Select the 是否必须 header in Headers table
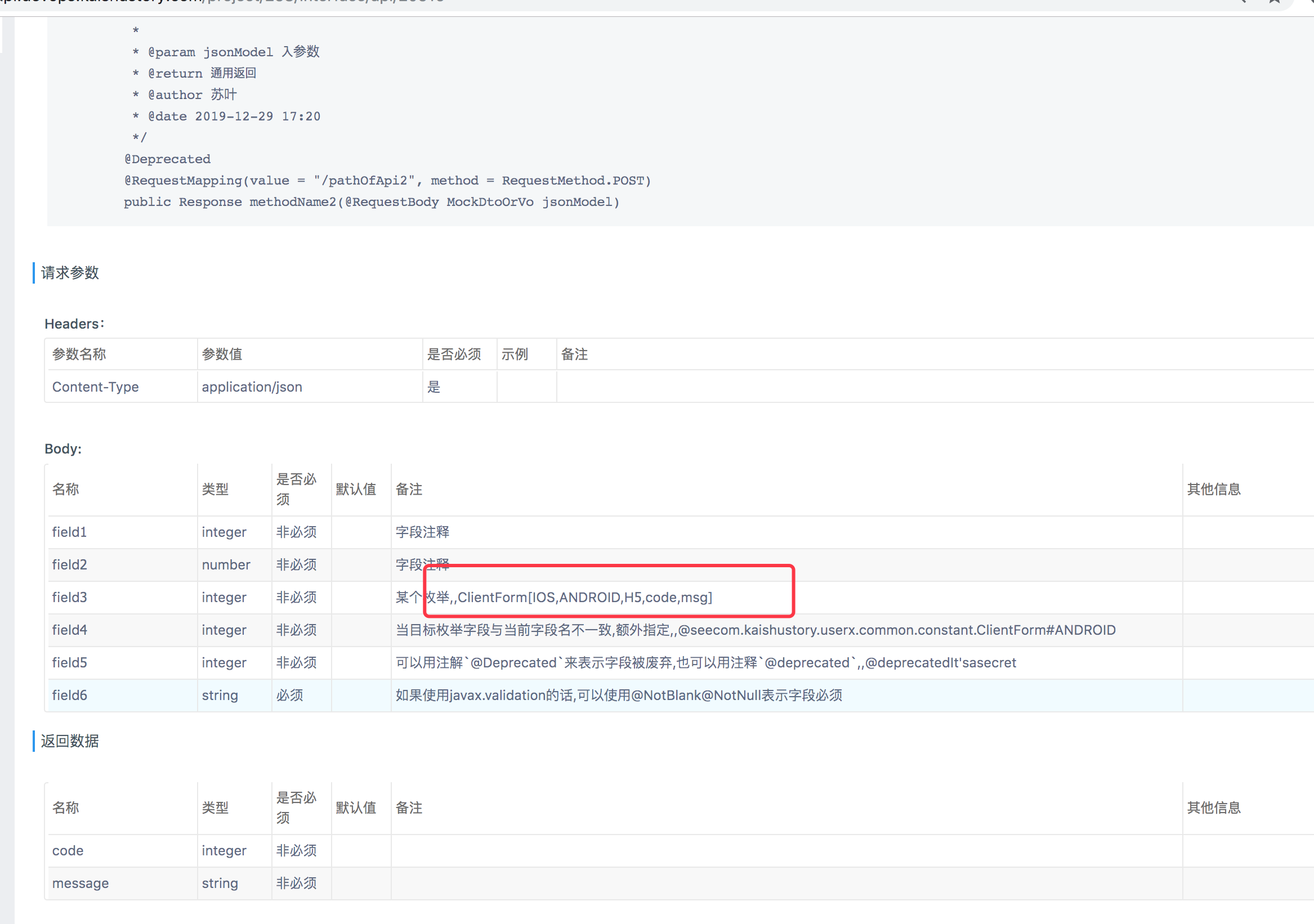The image size is (1314, 924). [454, 354]
